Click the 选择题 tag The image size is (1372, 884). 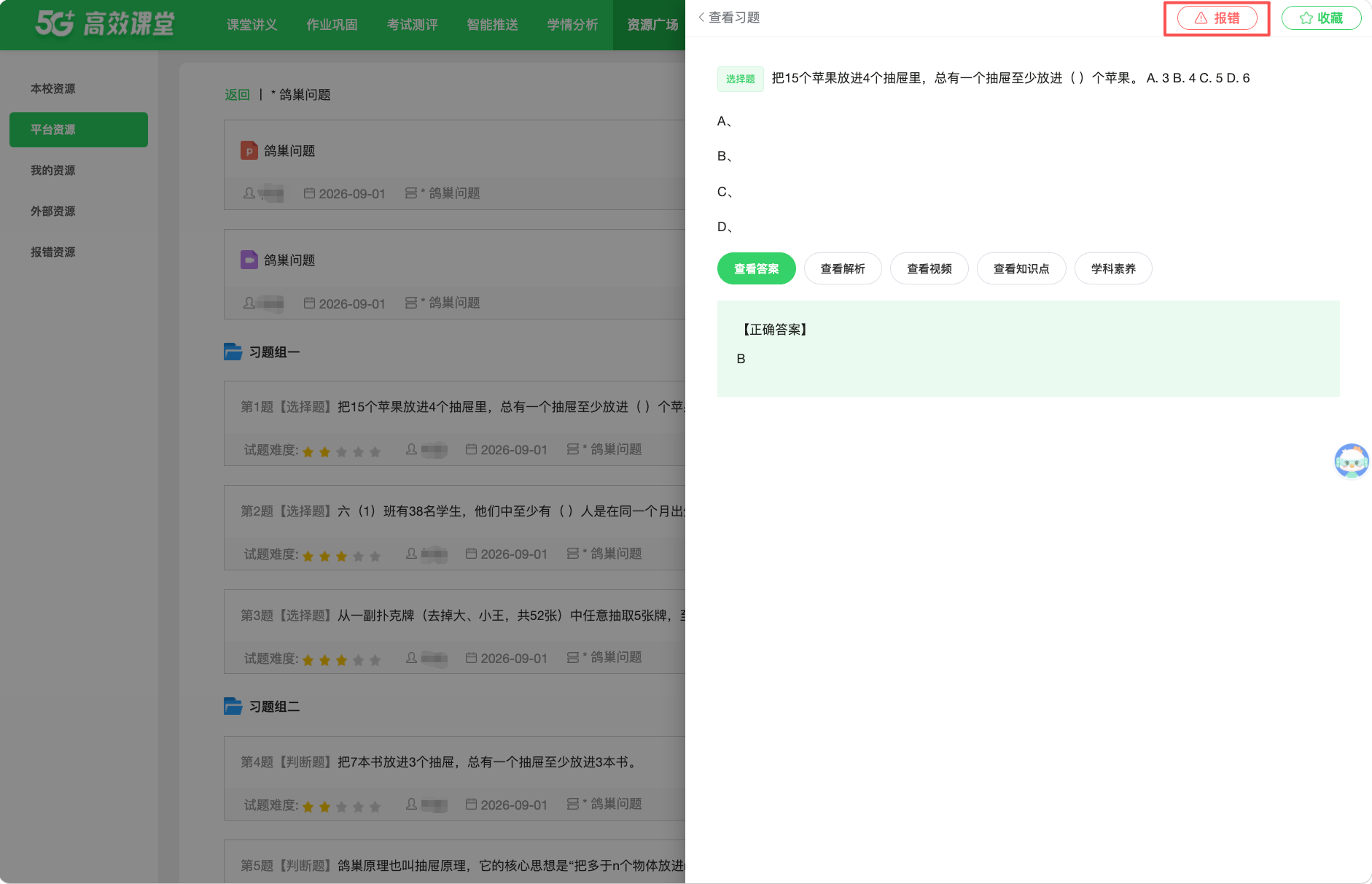coord(740,79)
